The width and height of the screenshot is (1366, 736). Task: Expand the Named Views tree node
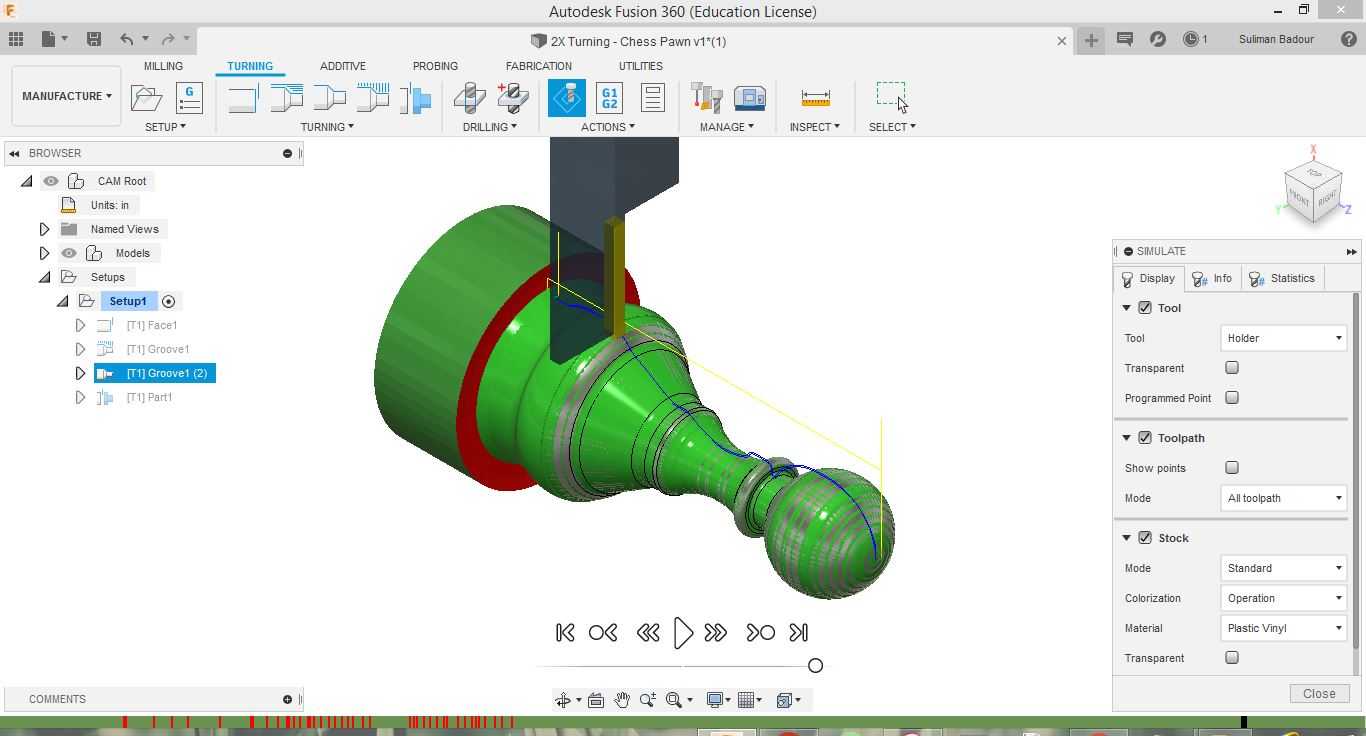[x=44, y=229]
